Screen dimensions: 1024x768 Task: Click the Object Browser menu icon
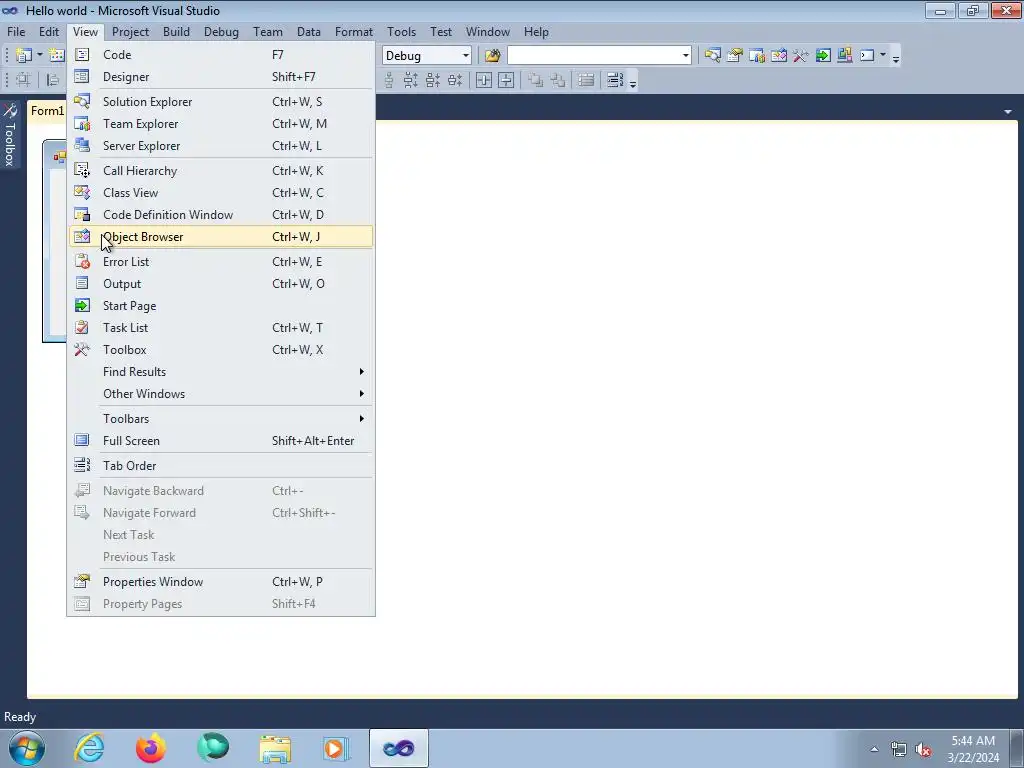click(82, 237)
